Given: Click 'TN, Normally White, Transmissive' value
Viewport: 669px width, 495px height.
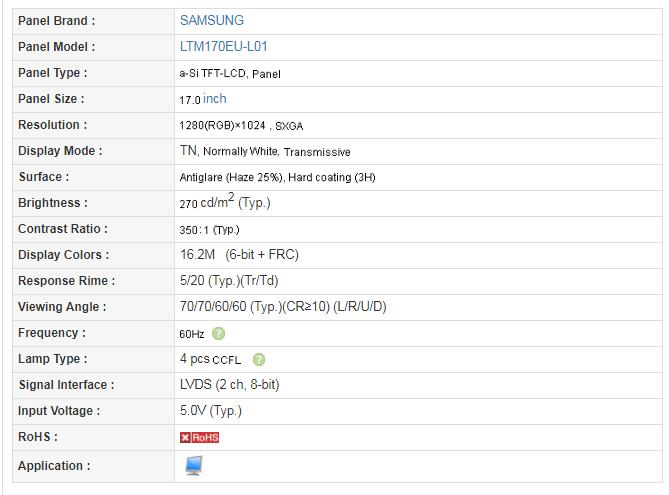Looking at the screenshot, I should [265, 151].
